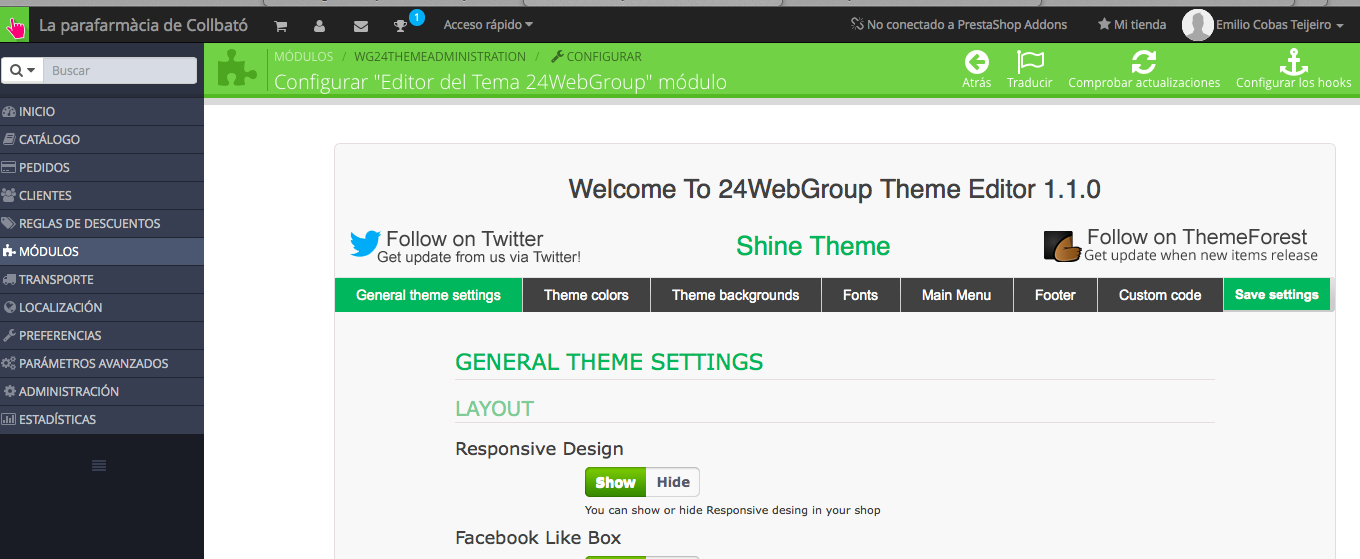
Task: Click the Atrás back arrow icon
Action: [976, 62]
